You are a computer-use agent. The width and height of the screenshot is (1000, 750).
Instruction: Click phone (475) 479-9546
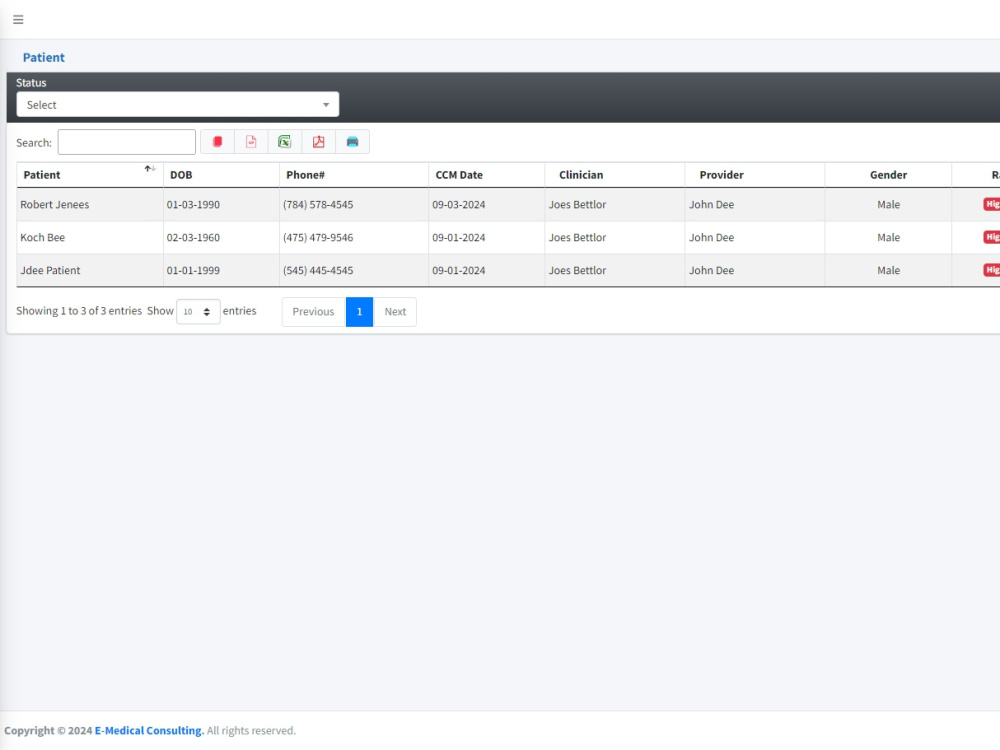point(318,237)
